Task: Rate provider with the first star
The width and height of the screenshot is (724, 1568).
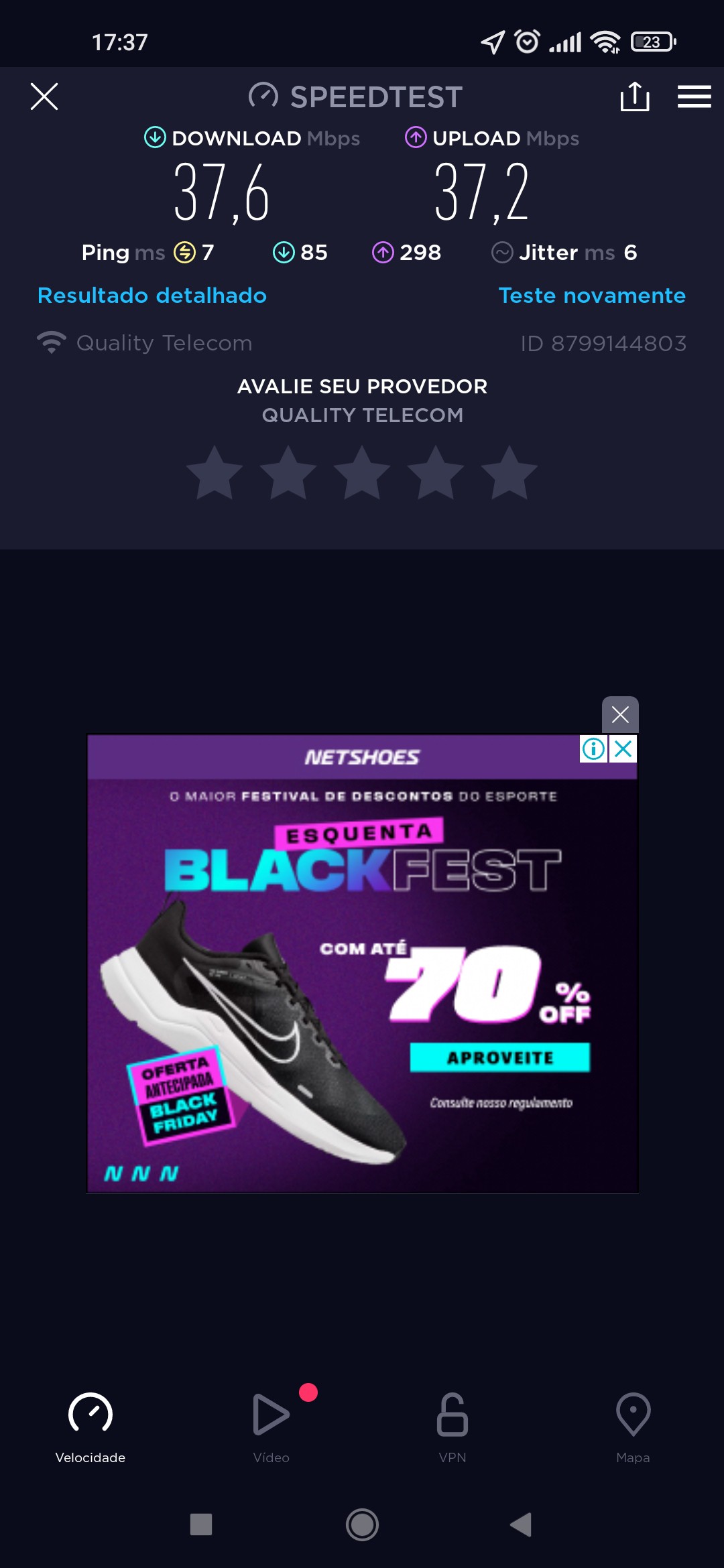Action: coord(215,473)
